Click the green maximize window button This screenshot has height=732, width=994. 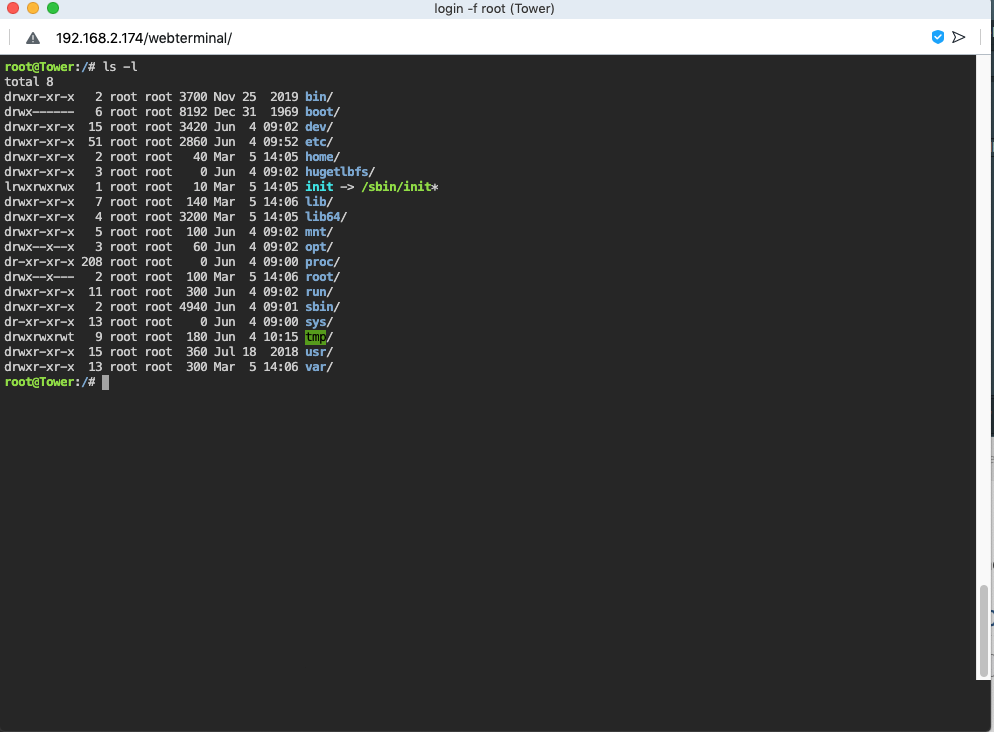[53, 8]
